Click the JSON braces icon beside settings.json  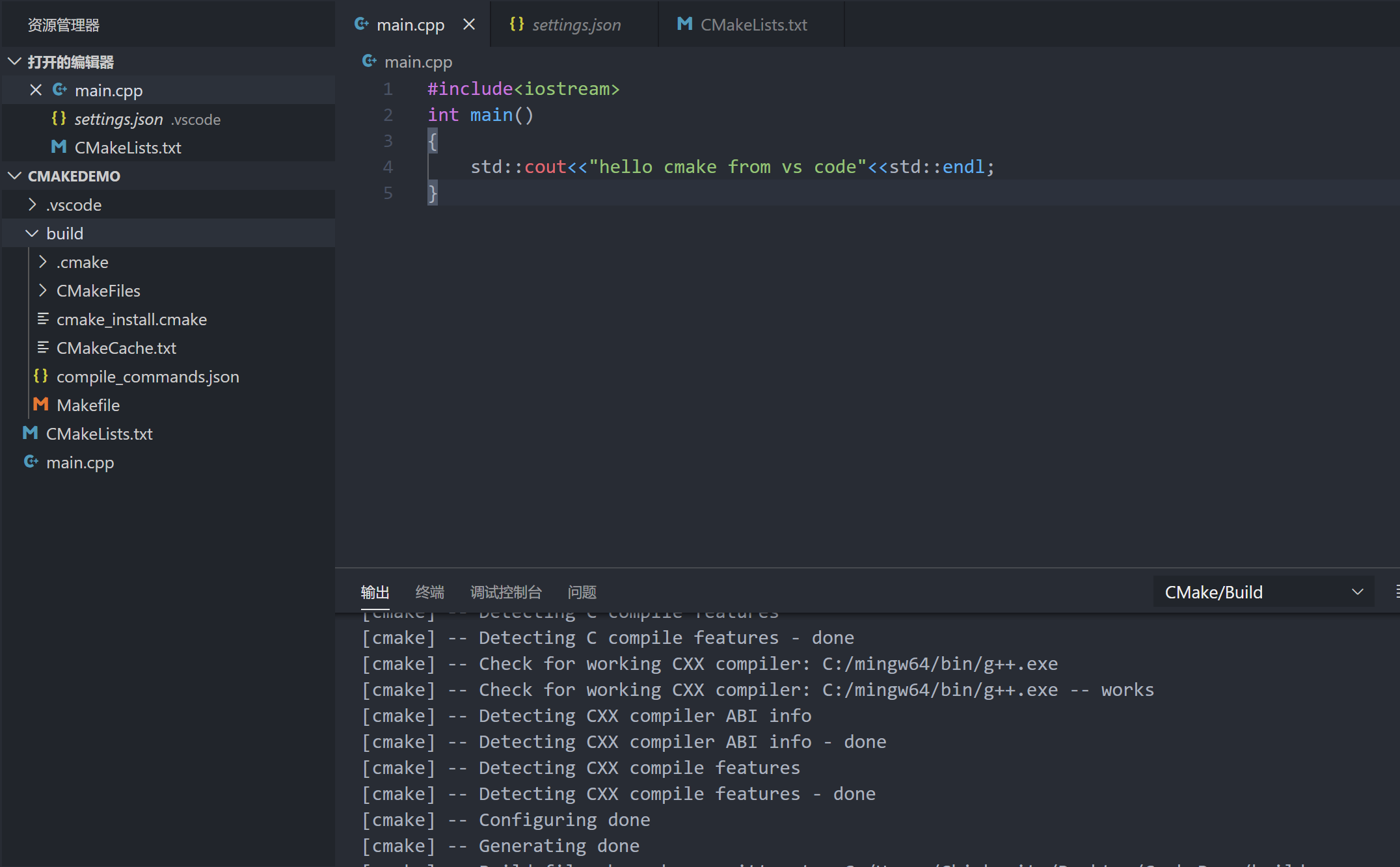[58, 118]
